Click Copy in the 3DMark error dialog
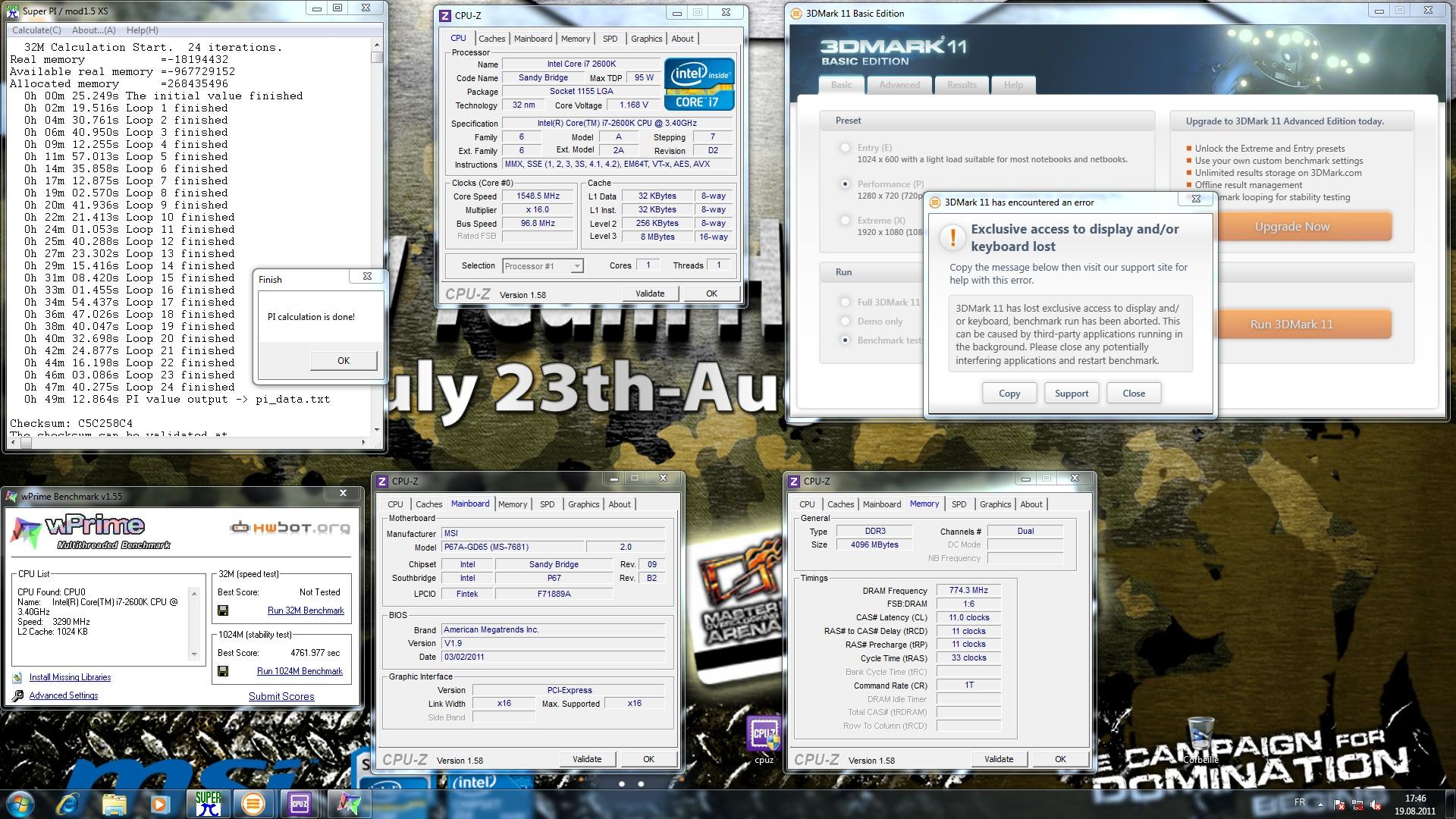Viewport: 1456px width, 819px height. pos(1009,394)
